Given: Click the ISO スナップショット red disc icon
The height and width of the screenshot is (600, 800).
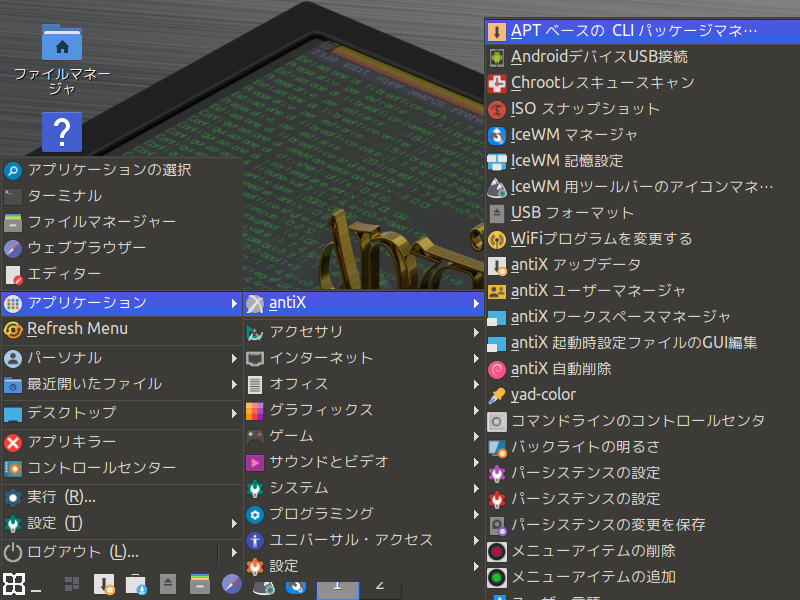Looking at the screenshot, I should (496, 109).
